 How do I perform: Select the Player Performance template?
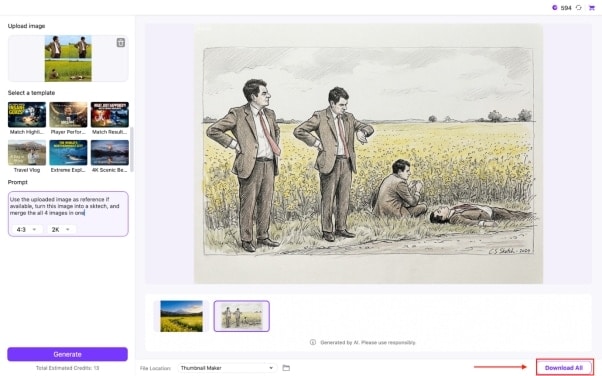(68, 118)
